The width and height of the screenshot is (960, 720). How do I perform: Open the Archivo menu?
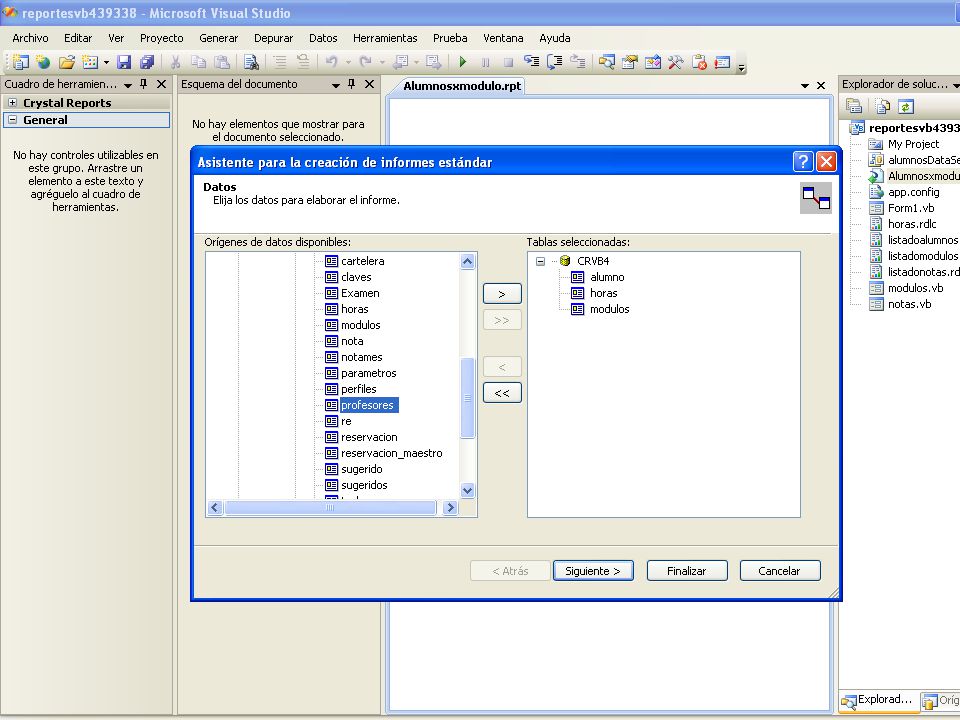[30, 38]
